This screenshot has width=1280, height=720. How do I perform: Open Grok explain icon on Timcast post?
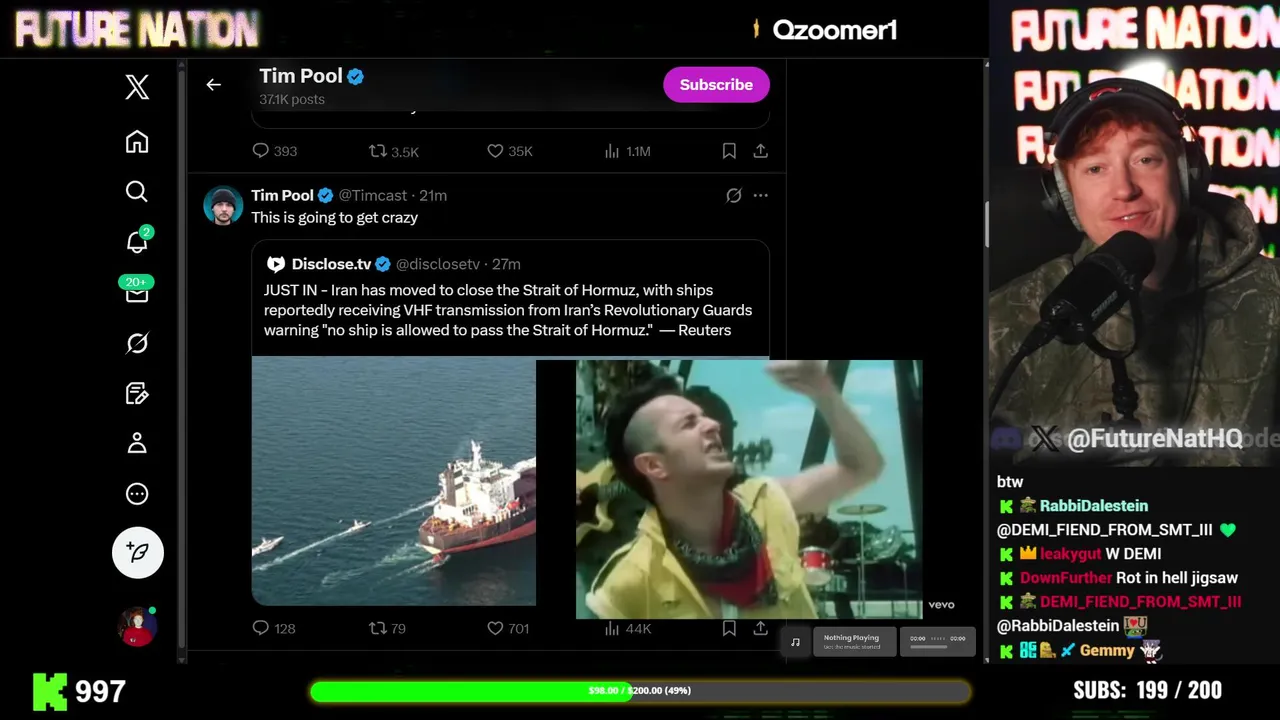click(733, 196)
